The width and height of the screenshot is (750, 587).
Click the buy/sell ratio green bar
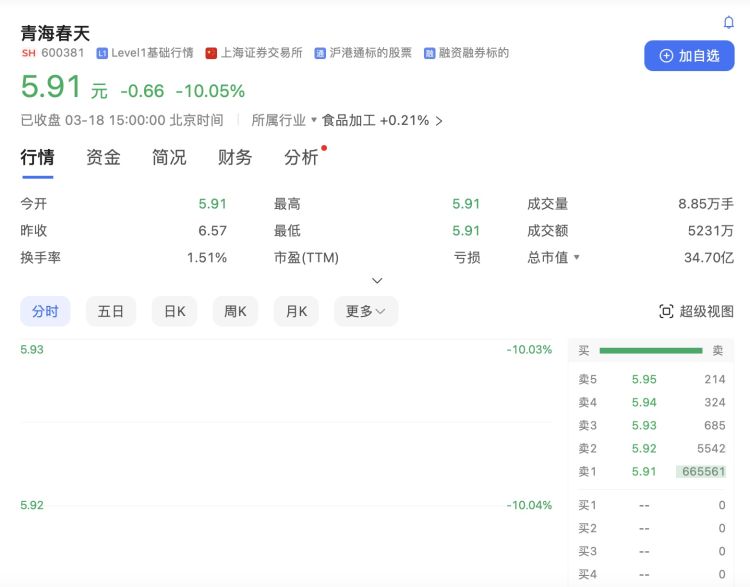point(651,351)
